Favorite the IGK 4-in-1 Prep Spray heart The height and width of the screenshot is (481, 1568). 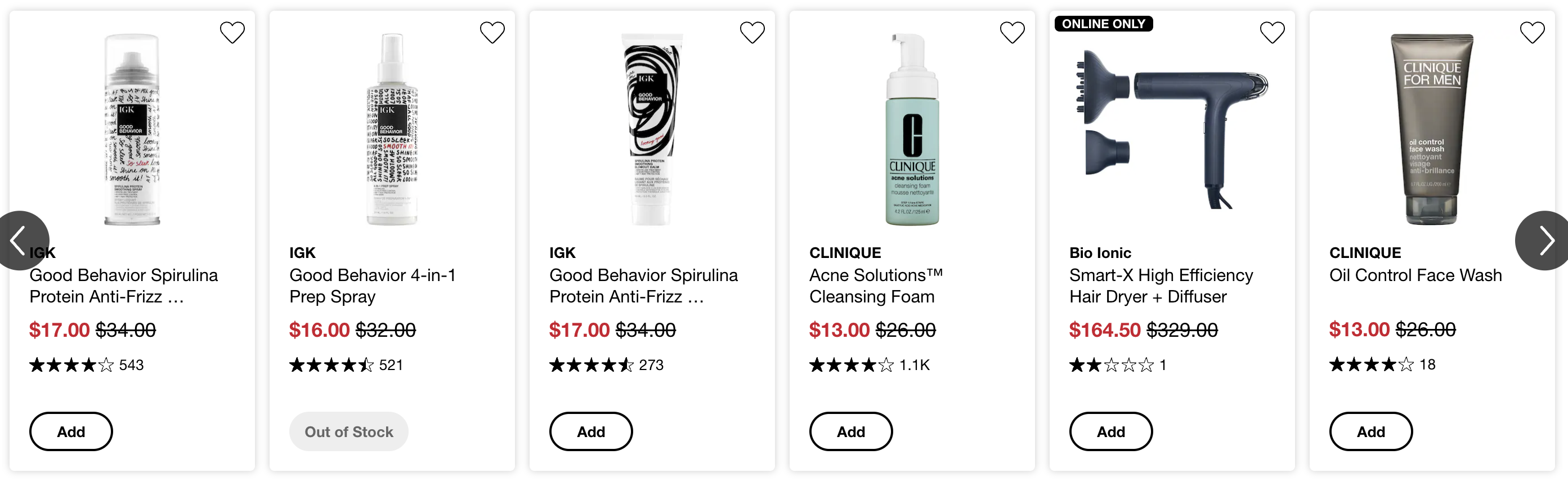click(492, 32)
